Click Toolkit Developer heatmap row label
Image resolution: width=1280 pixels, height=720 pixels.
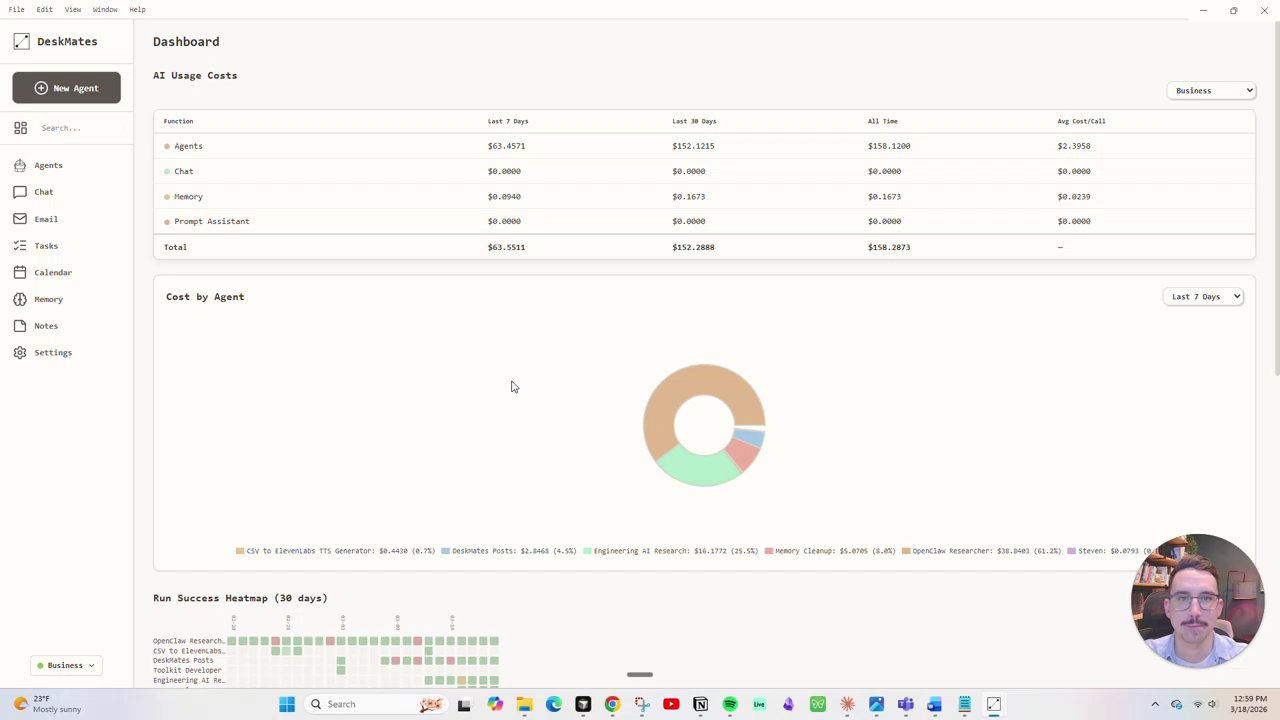coord(187,670)
